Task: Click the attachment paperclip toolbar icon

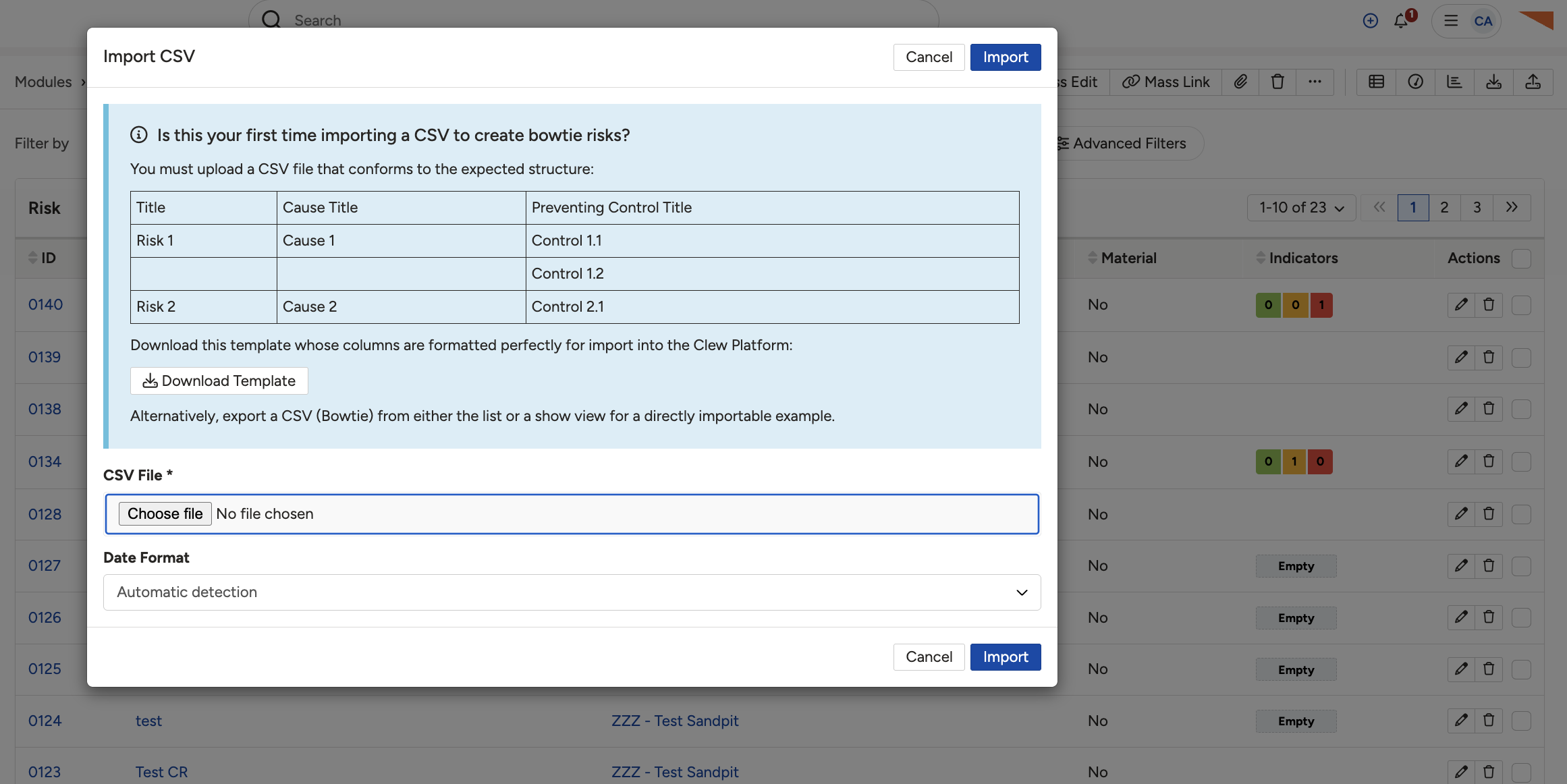Action: pyautogui.click(x=1240, y=82)
